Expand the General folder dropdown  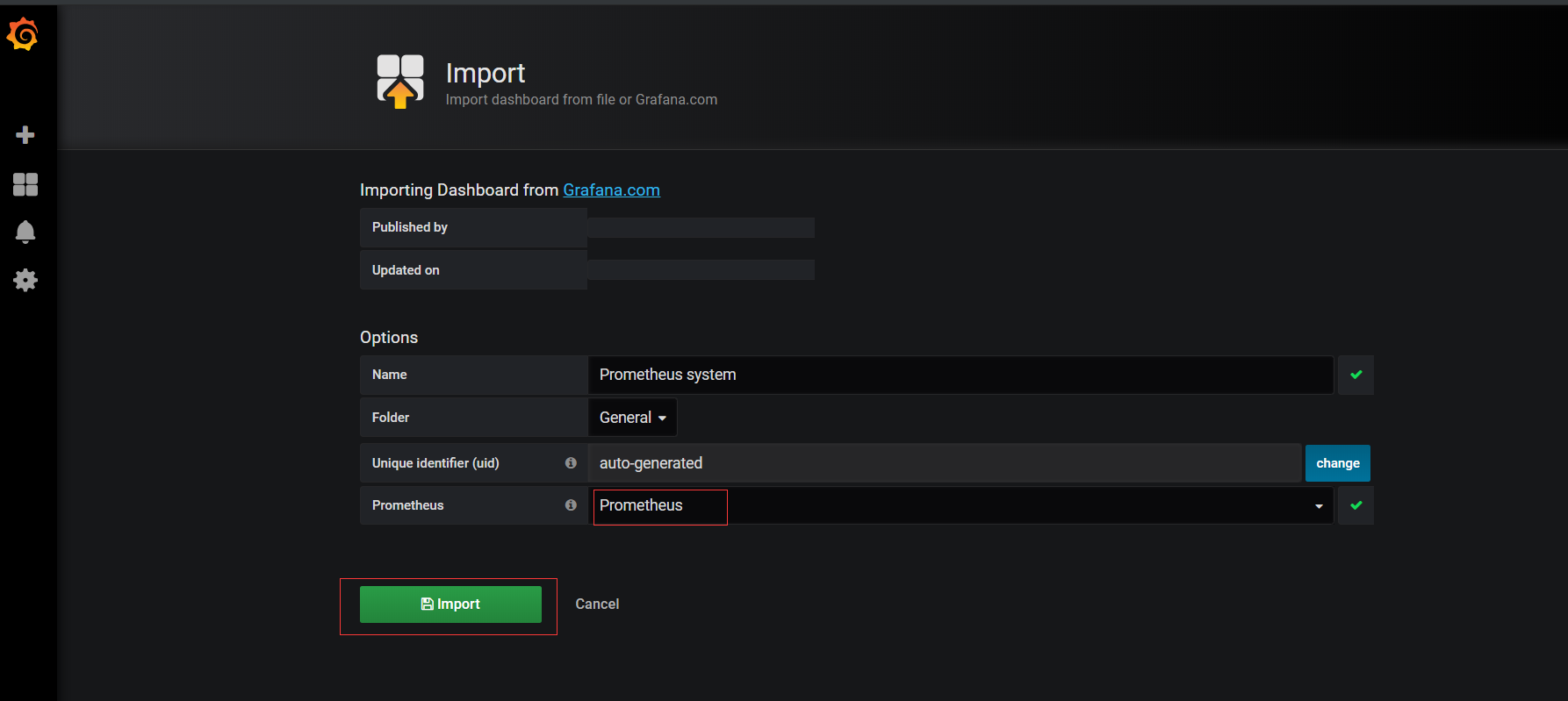(632, 418)
